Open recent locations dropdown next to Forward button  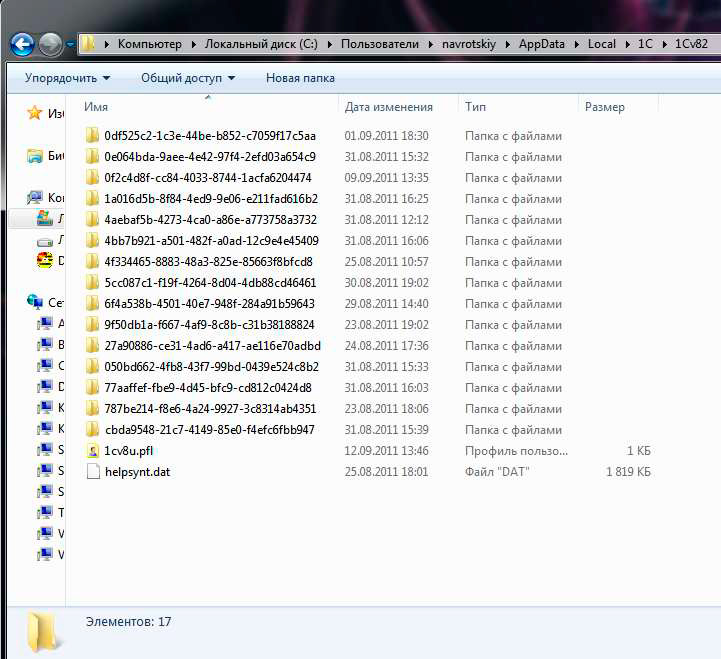[x=70, y=44]
